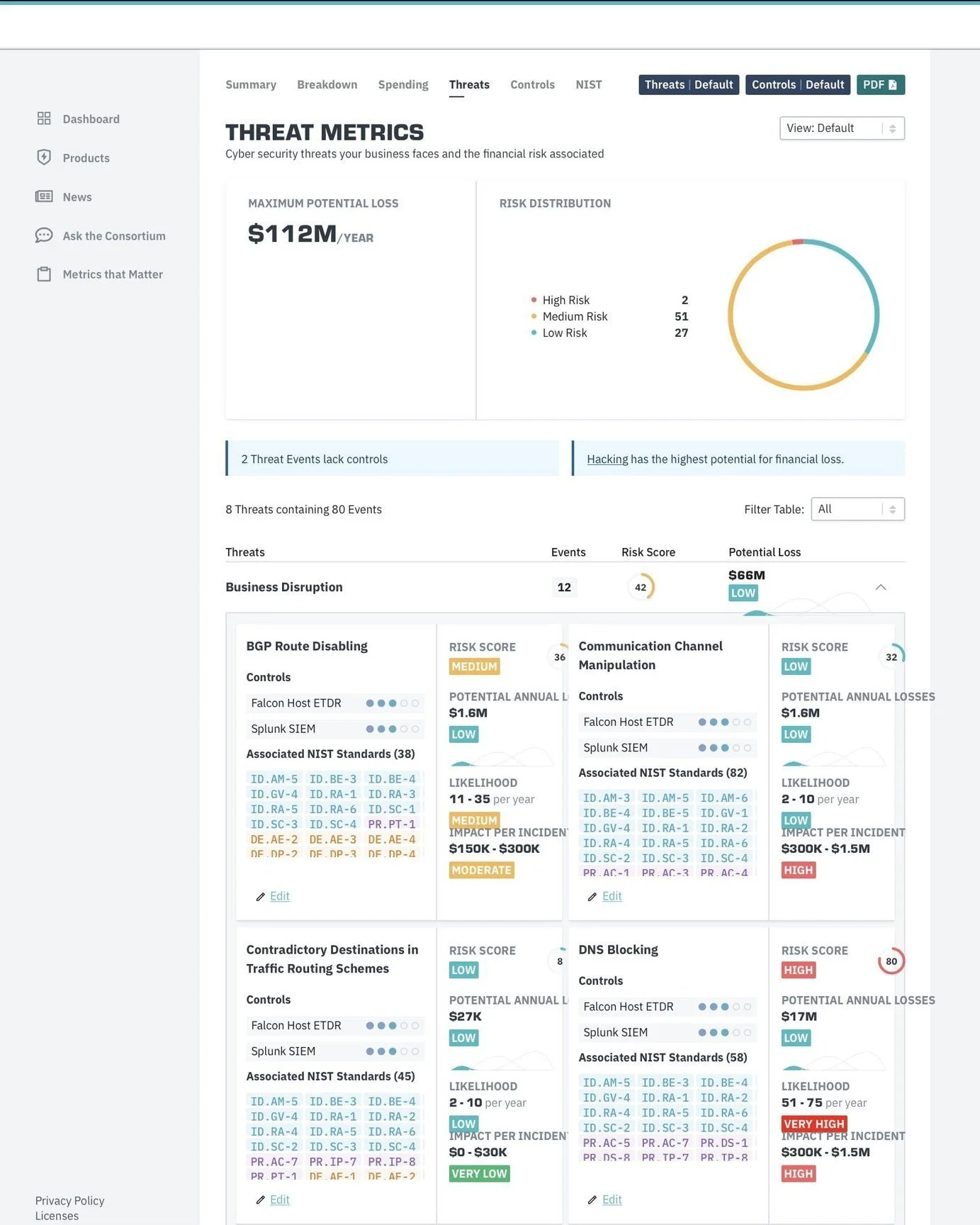
Task: Click the 2 Threat Events lack controls banner
Action: 392,459
